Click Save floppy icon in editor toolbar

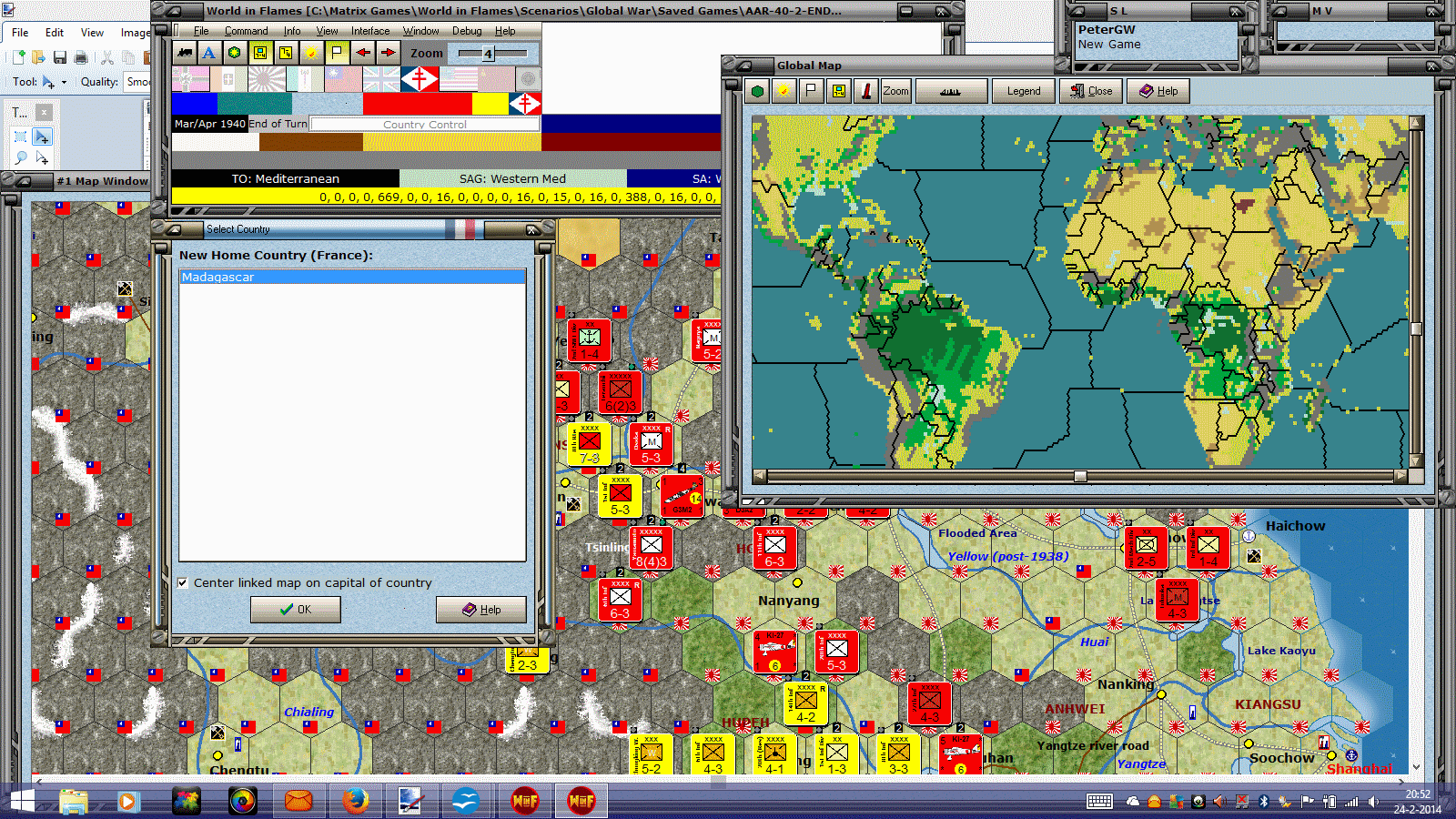[60, 57]
